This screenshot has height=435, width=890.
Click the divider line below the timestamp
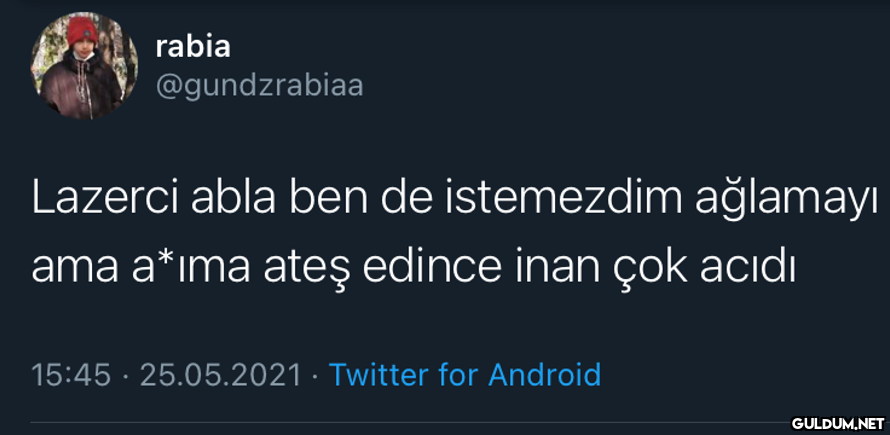400,421
